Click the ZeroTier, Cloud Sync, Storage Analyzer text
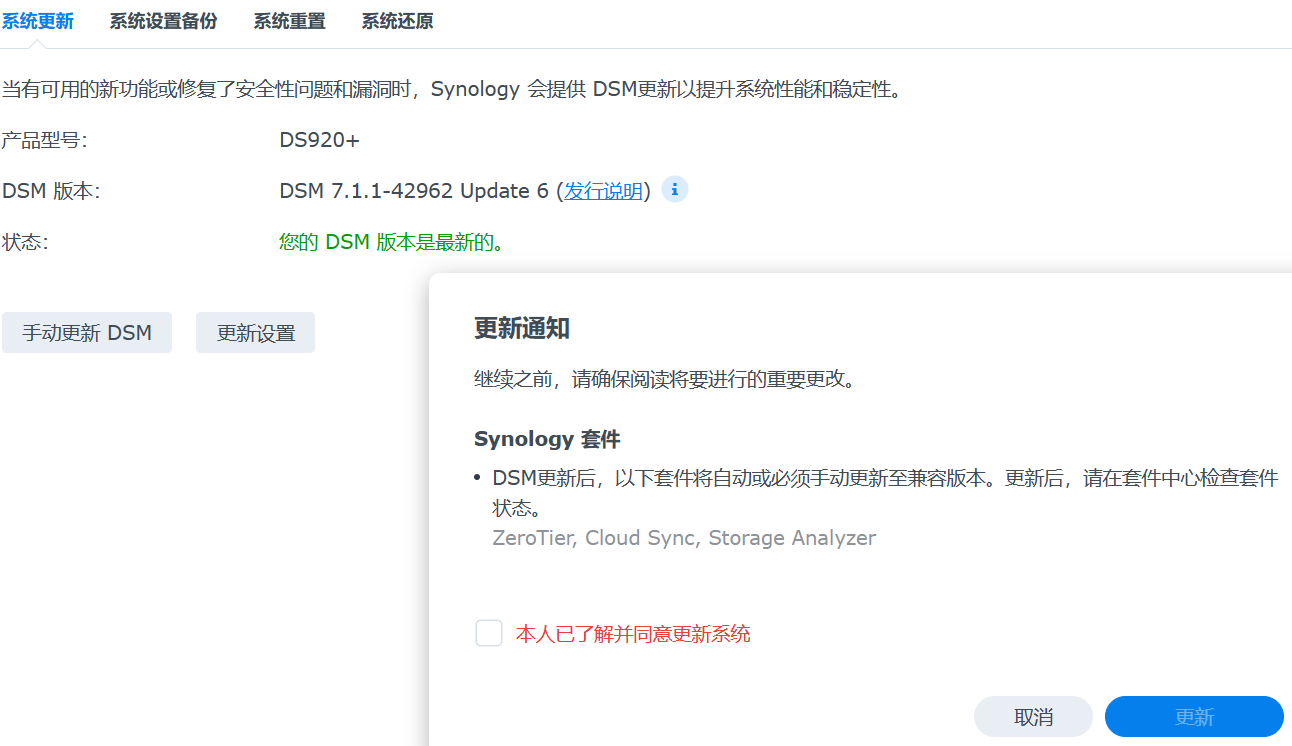The image size is (1292, 746). [x=684, y=538]
